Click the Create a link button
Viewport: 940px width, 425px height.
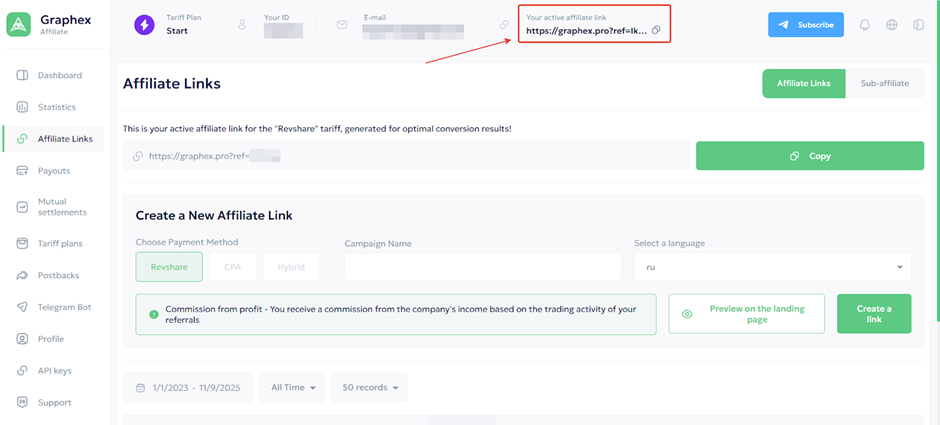pos(873,313)
